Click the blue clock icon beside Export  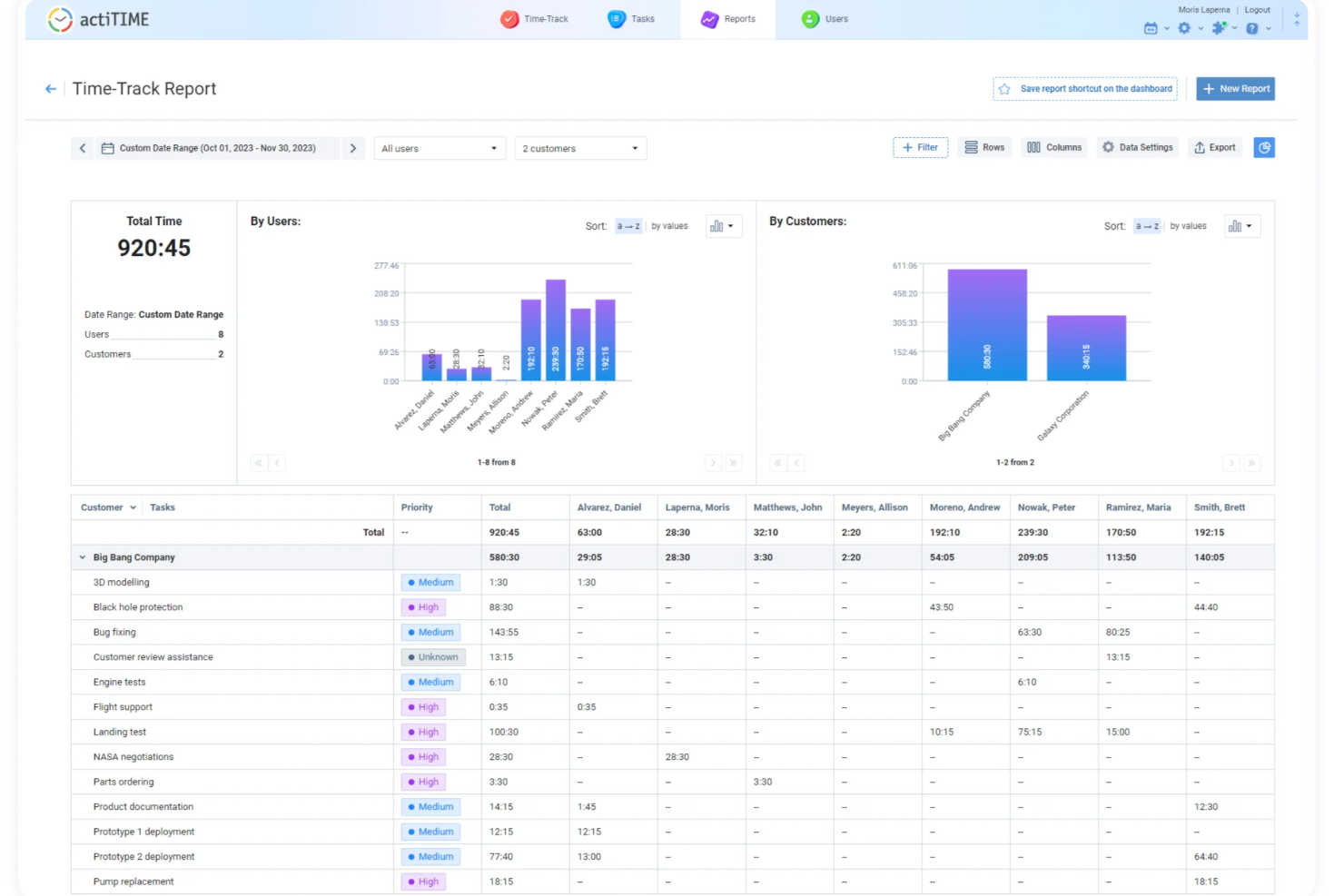click(x=1264, y=147)
